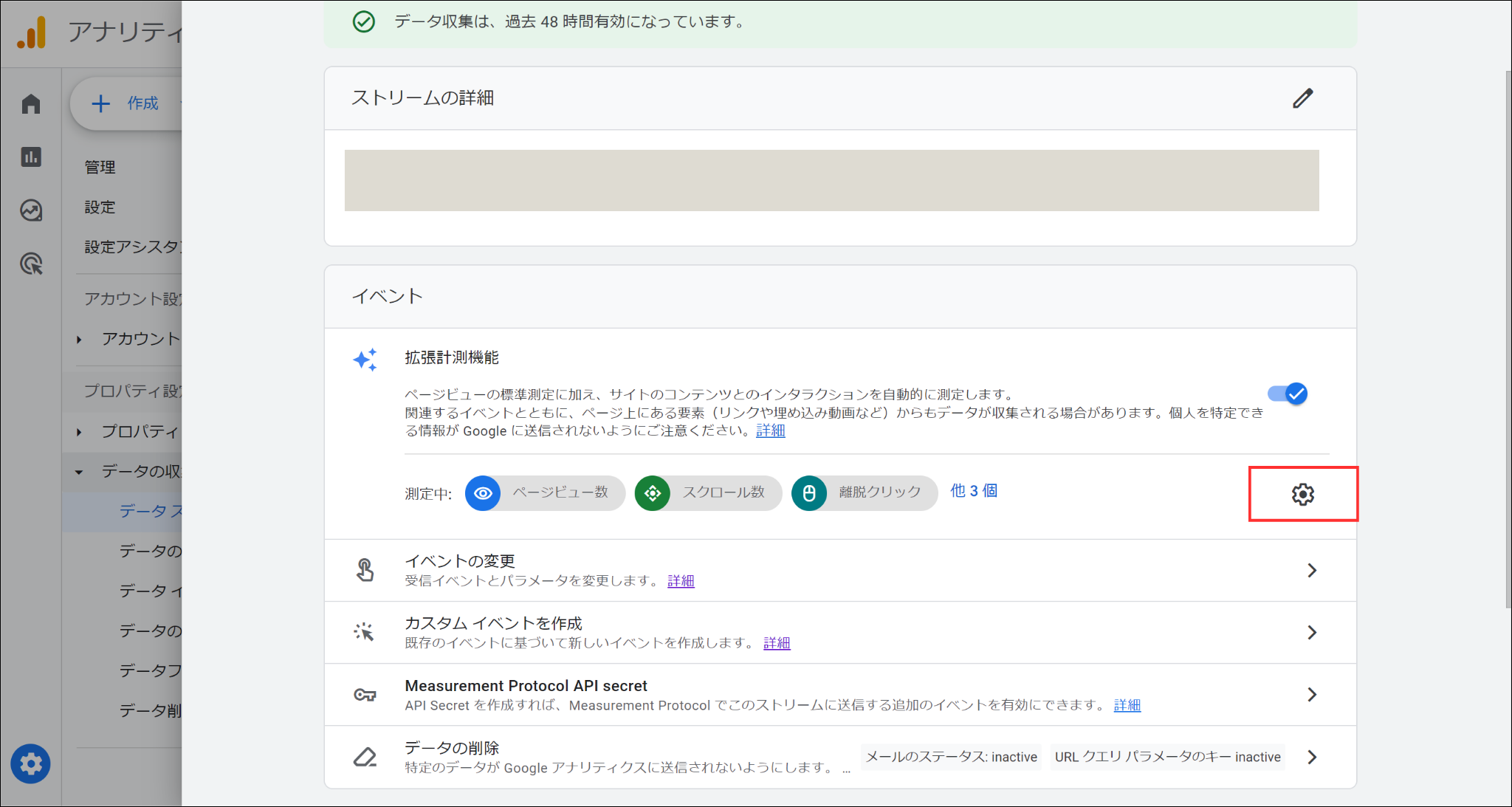Open the イベントの変更 row chevron
1512x807 pixels.
1312,570
